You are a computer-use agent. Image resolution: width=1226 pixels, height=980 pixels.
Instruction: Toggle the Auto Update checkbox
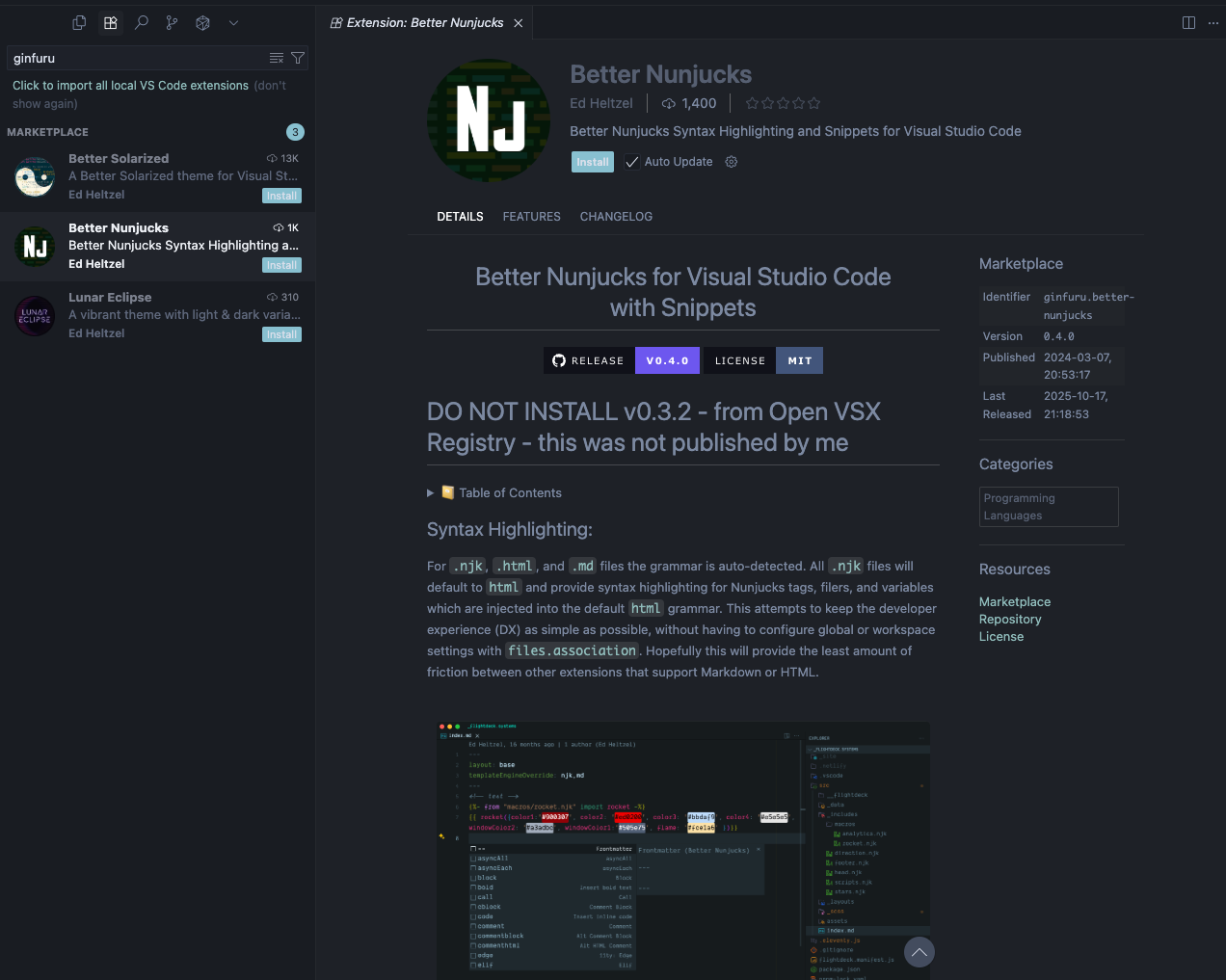pos(632,162)
